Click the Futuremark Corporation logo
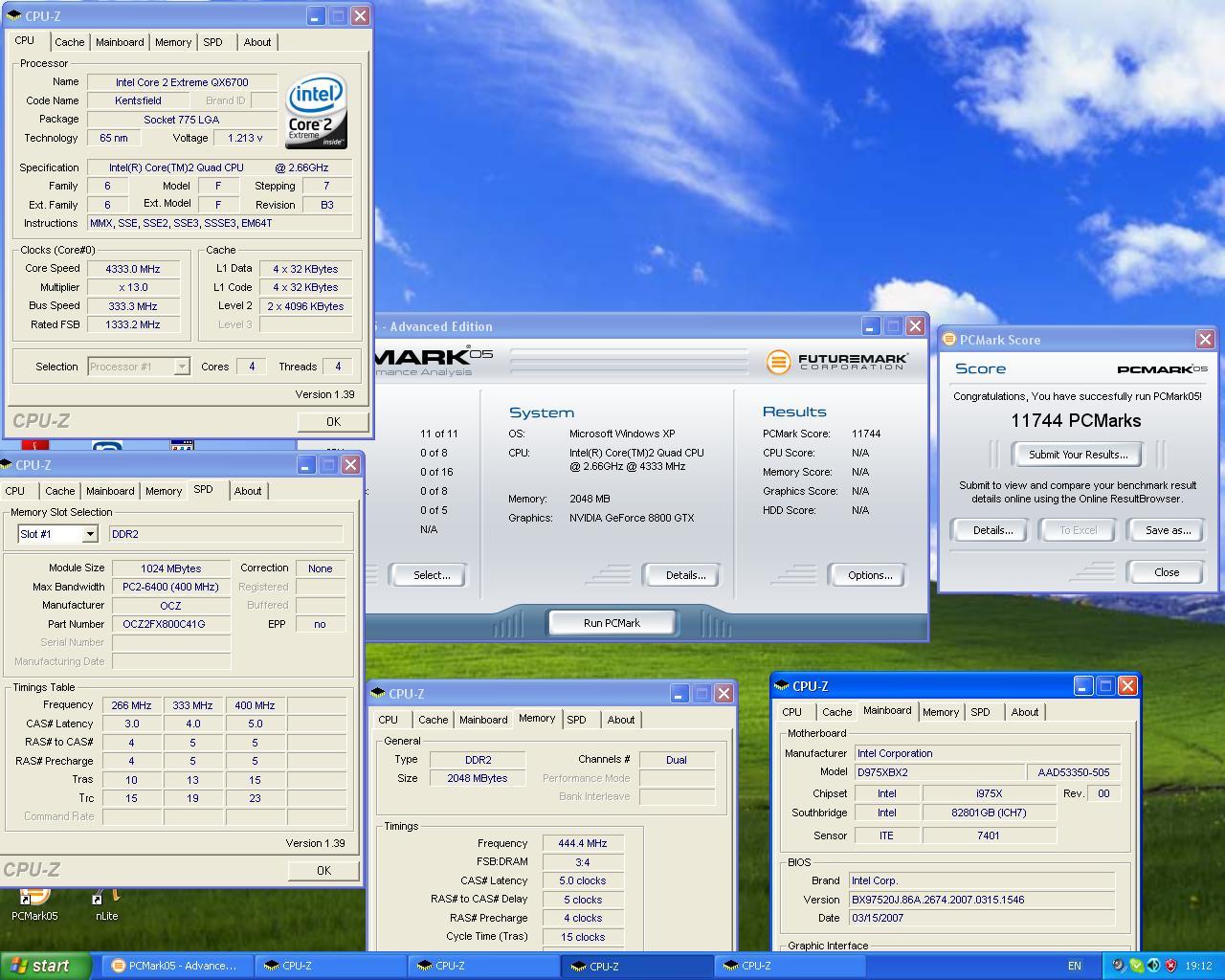1225x980 pixels. point(837,362)
